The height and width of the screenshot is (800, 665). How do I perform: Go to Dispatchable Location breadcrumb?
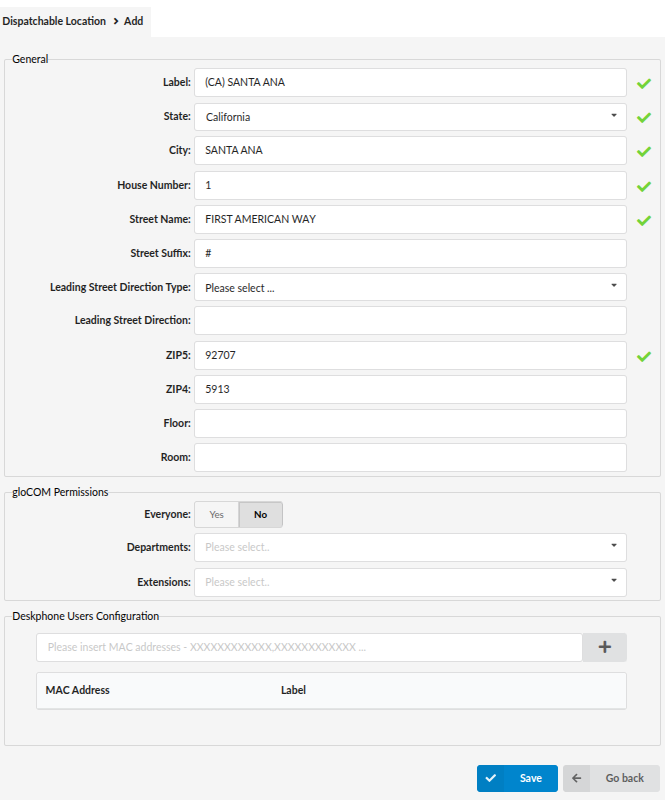53,21
